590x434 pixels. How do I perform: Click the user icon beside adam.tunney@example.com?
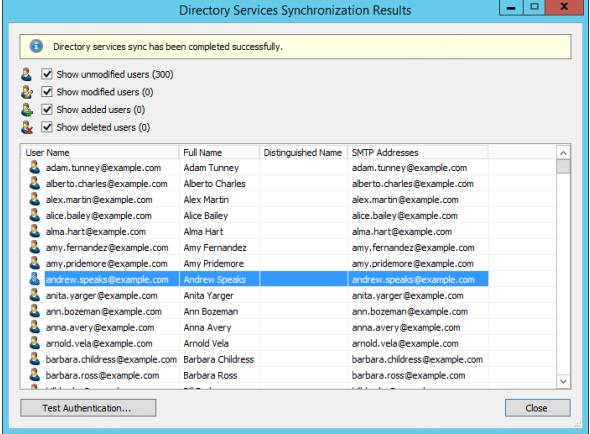[35, 168]
